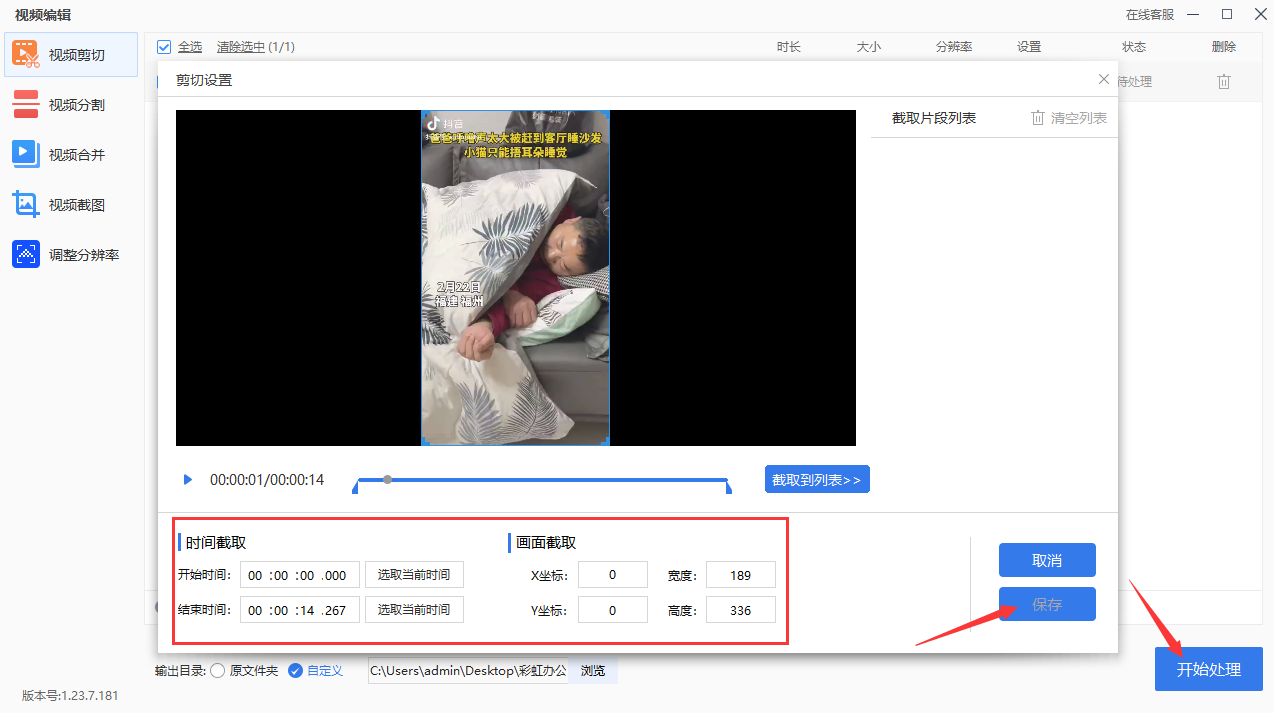Click the 清空列表 clear list label
Screen dimensions: 1274x713
[x=1079, y=118]
